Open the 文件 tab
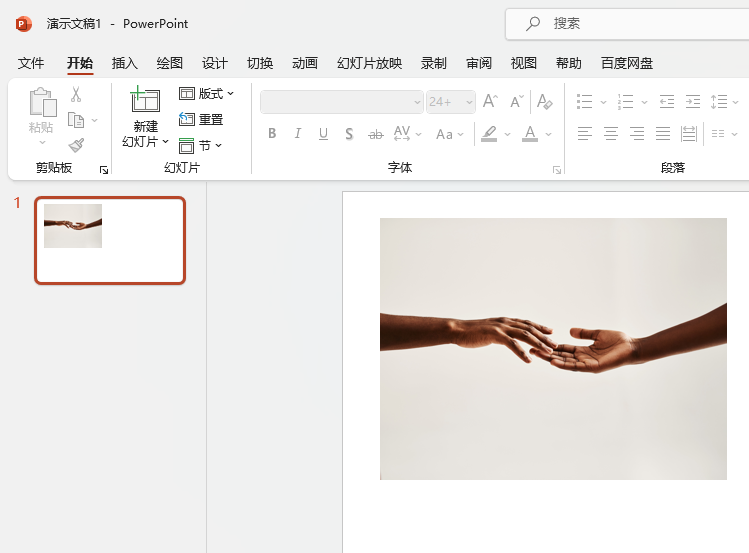The image size is (749, 553). click(x=31, y=63)
